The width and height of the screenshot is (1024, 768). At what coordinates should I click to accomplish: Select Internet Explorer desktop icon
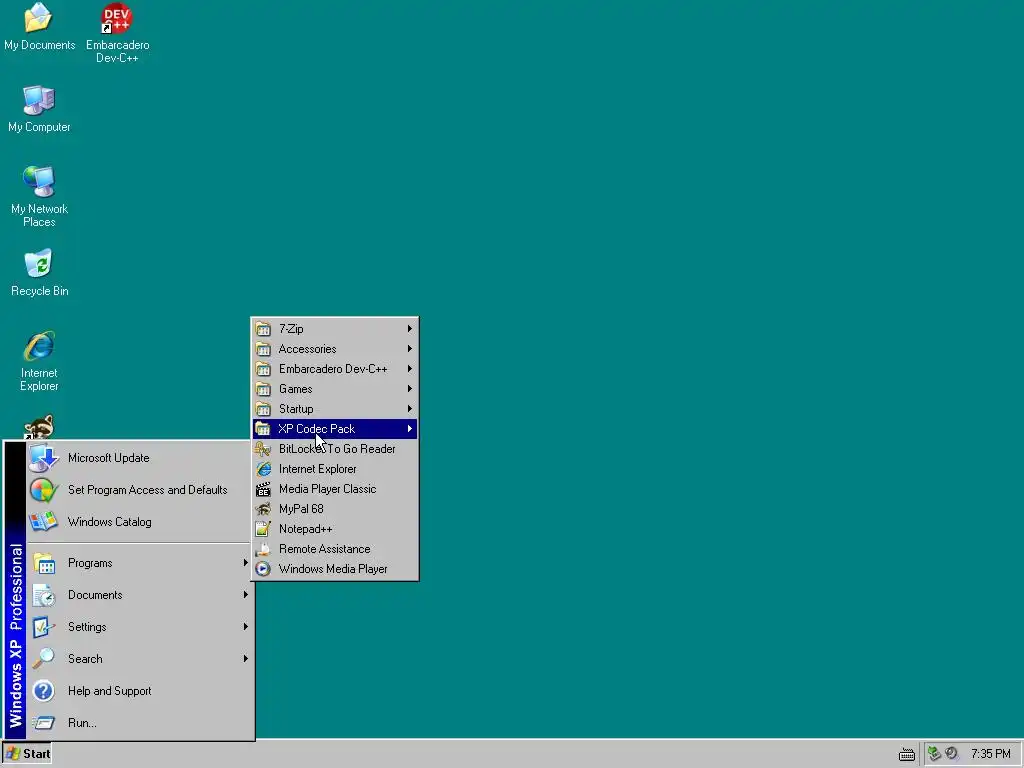(39, 361)
